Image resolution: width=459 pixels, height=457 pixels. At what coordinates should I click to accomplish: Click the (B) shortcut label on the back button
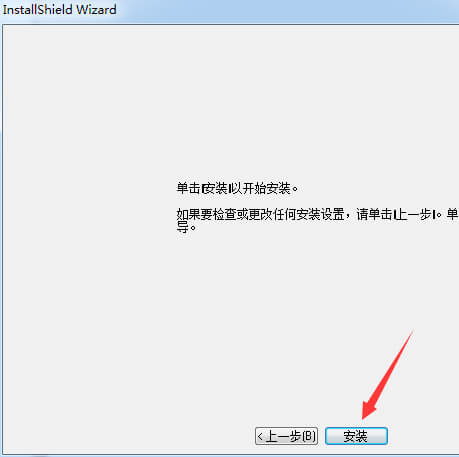[x=309, y=436]
